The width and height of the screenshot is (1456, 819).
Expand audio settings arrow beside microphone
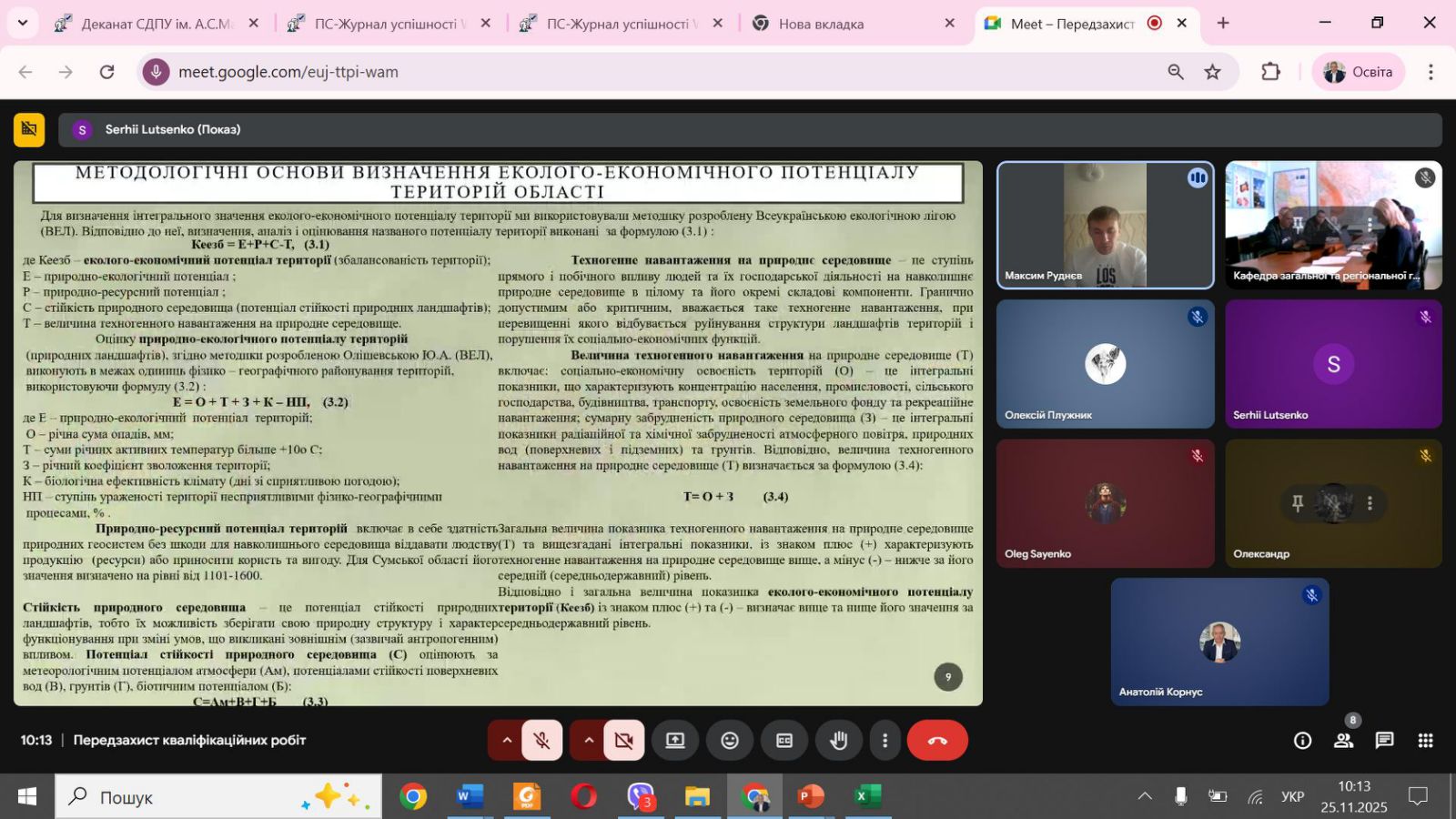(507, 741)
